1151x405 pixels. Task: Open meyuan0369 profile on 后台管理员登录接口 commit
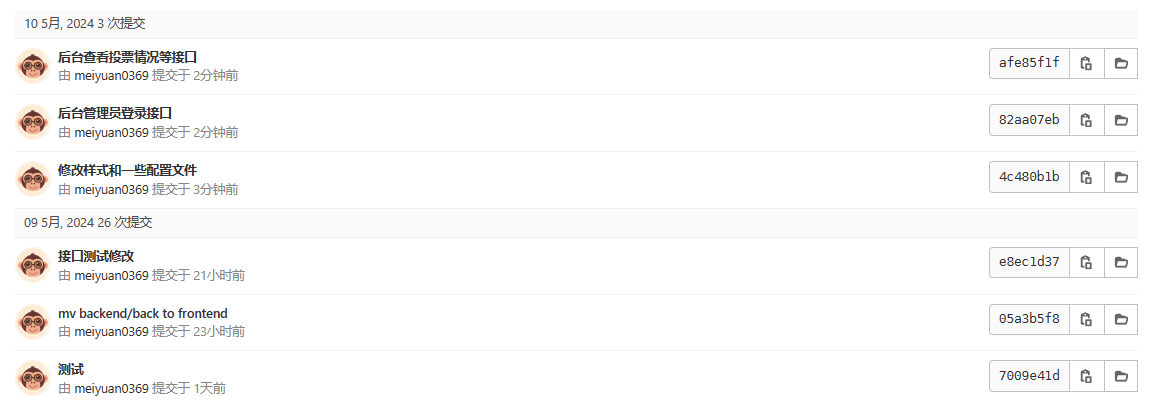[x=111, y=132]
